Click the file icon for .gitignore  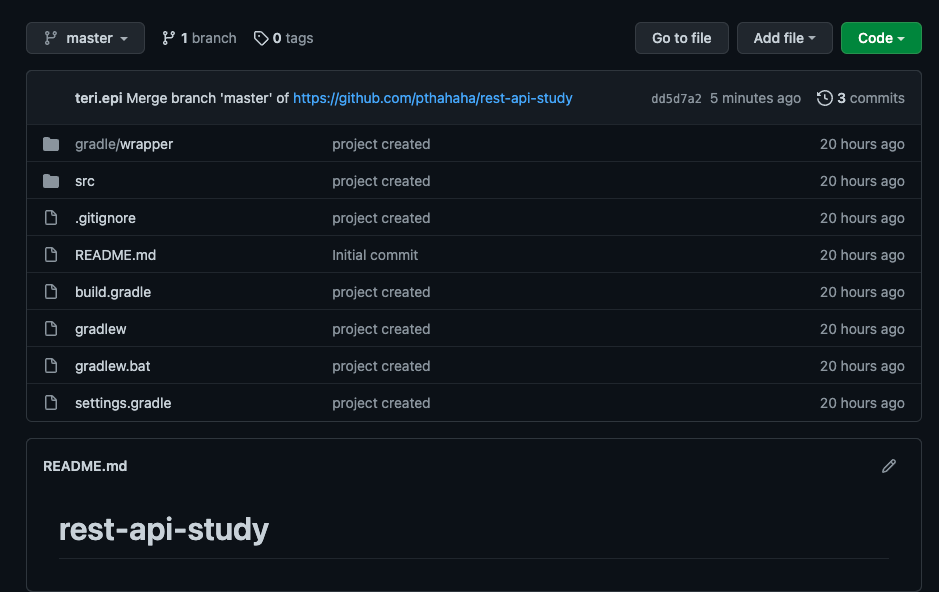51,218
